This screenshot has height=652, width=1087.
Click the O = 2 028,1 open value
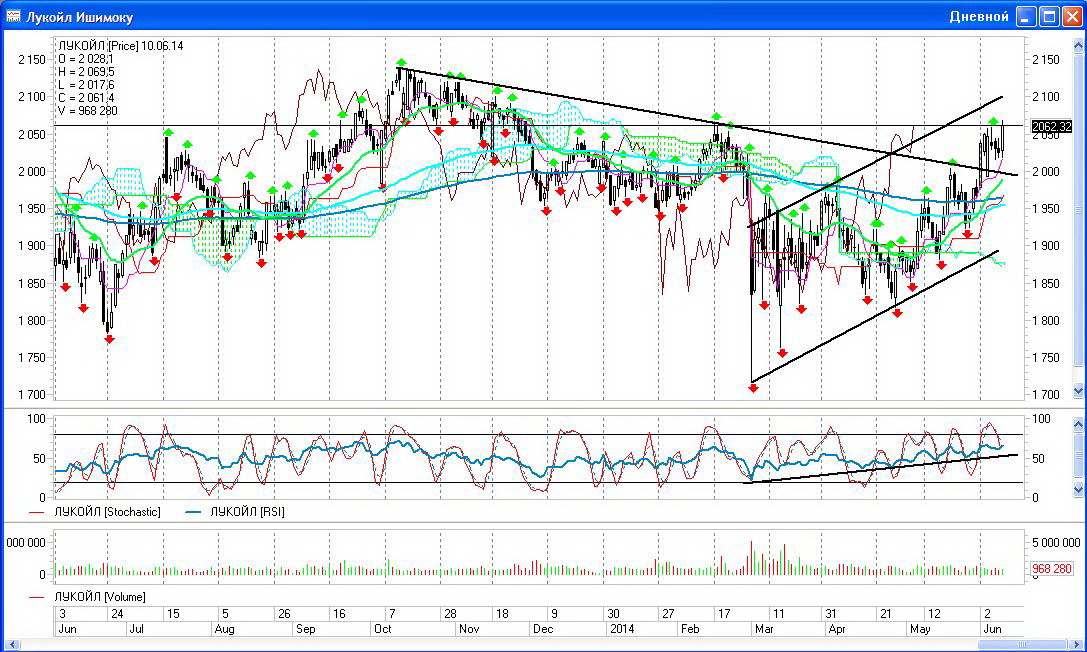coord(87,59)
